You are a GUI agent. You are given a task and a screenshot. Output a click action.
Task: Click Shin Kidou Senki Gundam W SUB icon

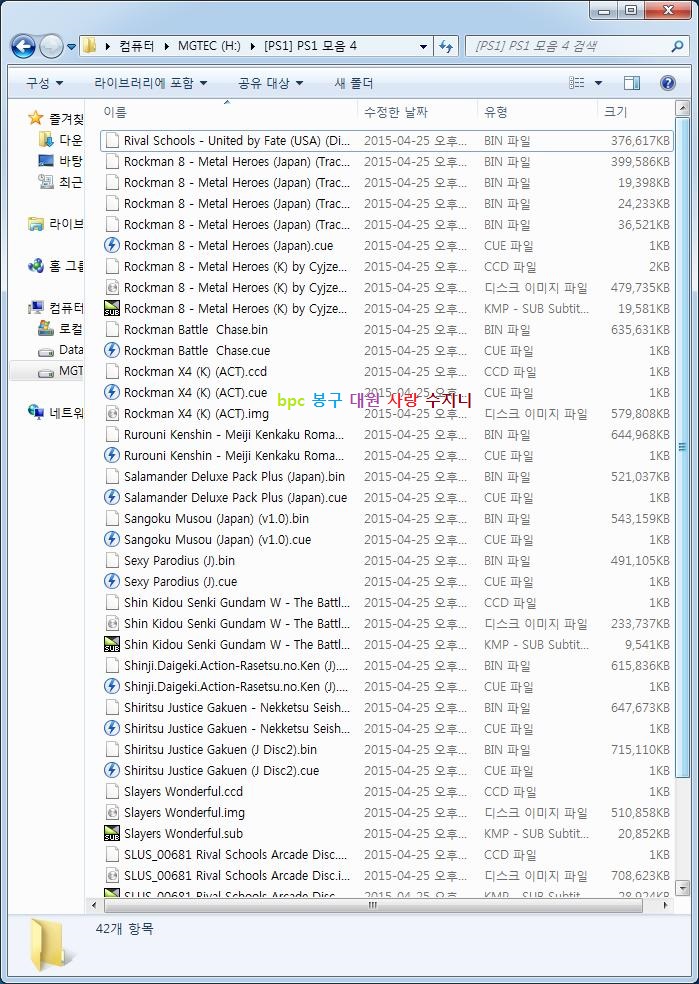point(112,644)
